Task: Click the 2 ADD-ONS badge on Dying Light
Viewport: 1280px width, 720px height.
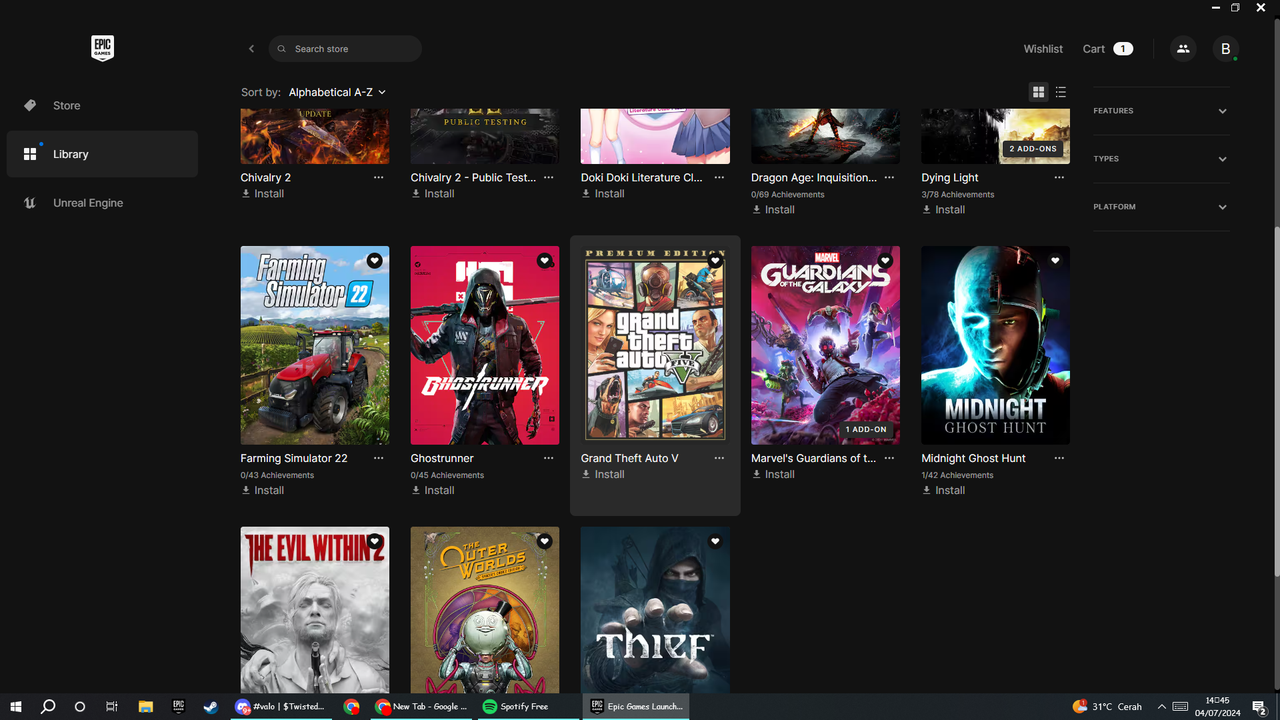Action: 1033,149
